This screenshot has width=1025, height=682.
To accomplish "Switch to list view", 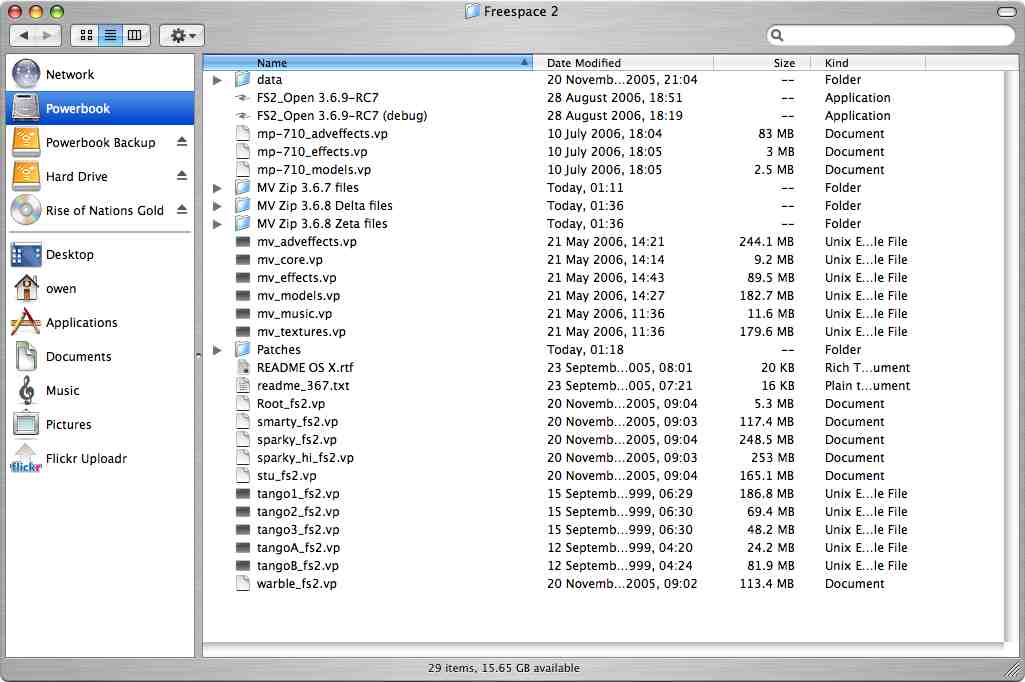I will click(110, 35).
